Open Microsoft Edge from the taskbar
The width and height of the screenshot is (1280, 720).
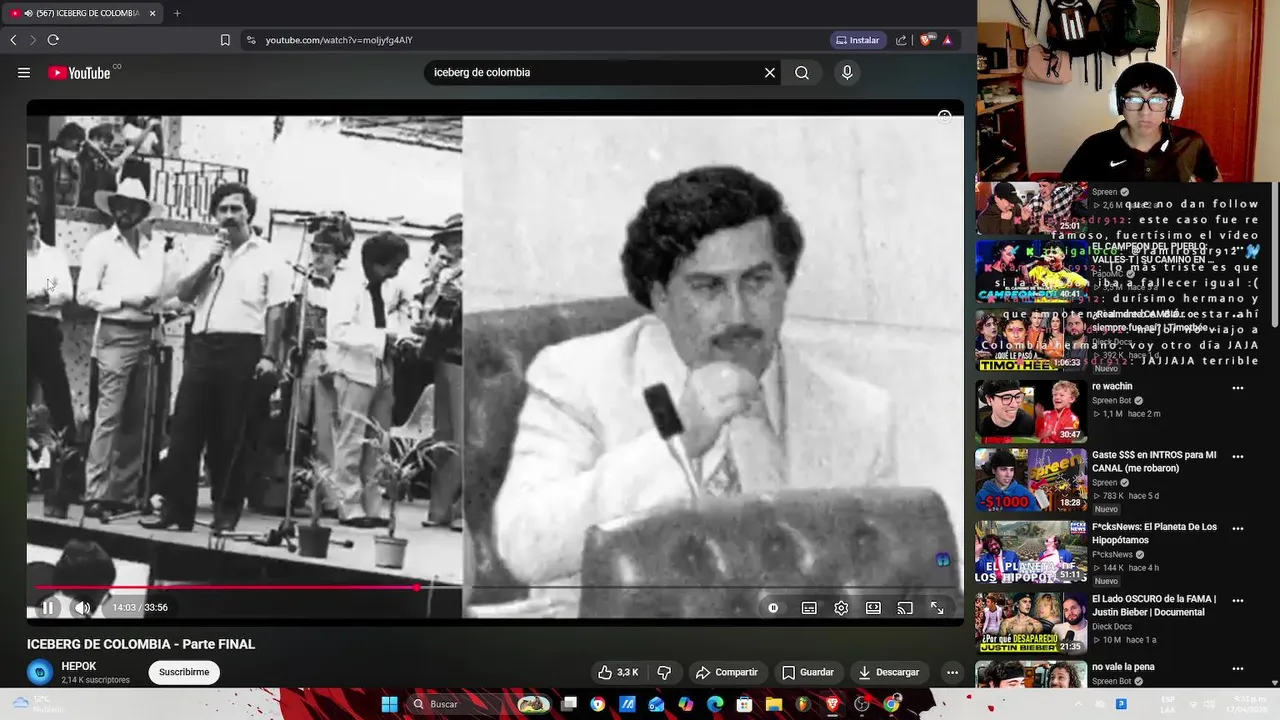coord(715,704)
